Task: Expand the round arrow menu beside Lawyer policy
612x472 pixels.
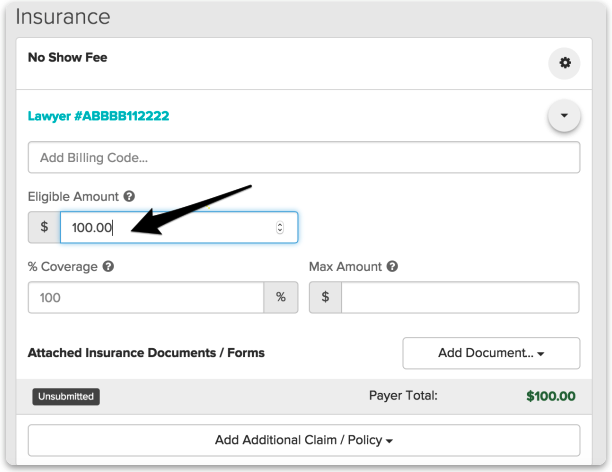Action: [x=564, y=117]
